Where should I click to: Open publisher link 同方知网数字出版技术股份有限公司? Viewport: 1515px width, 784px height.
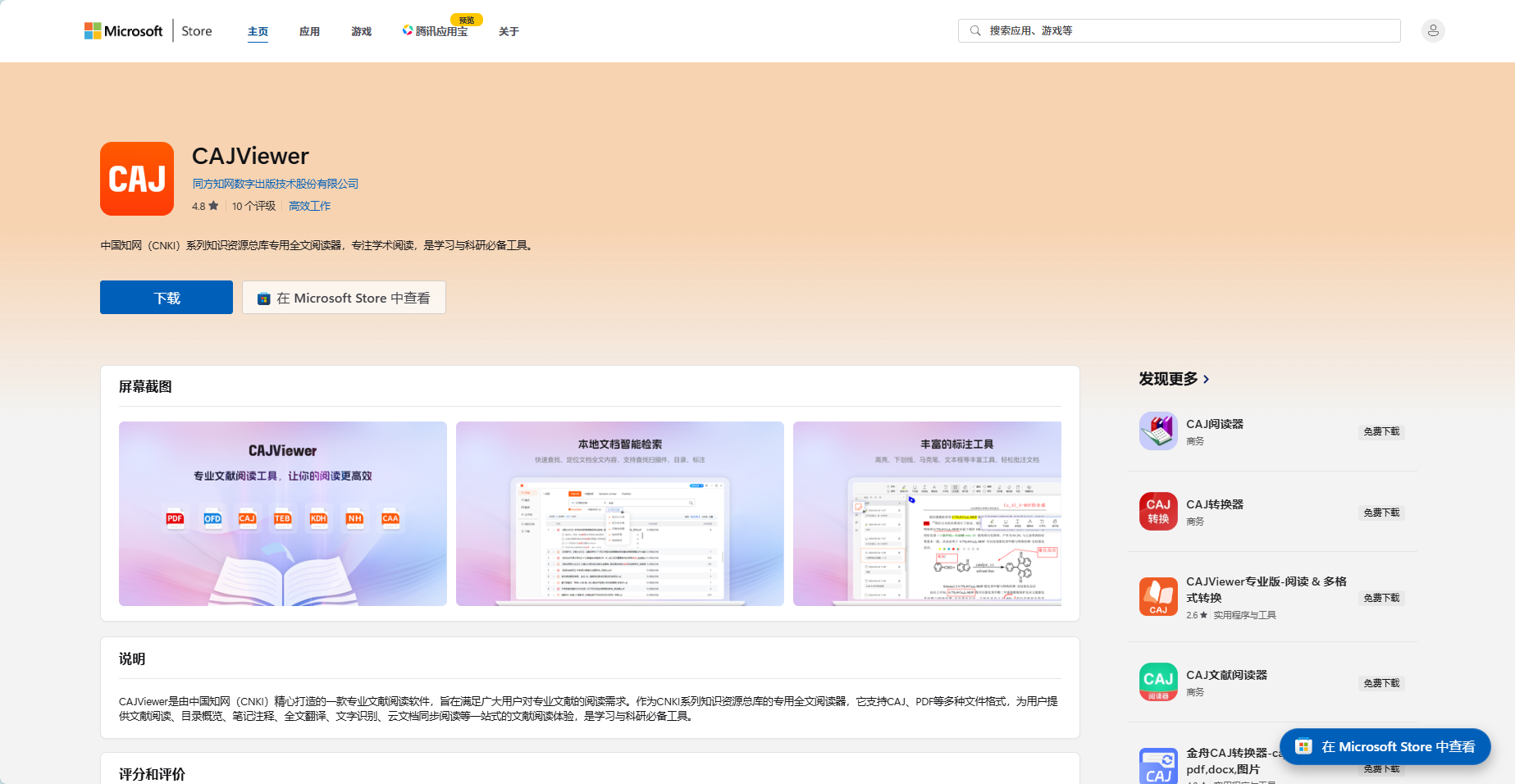(x=276, y=184)
